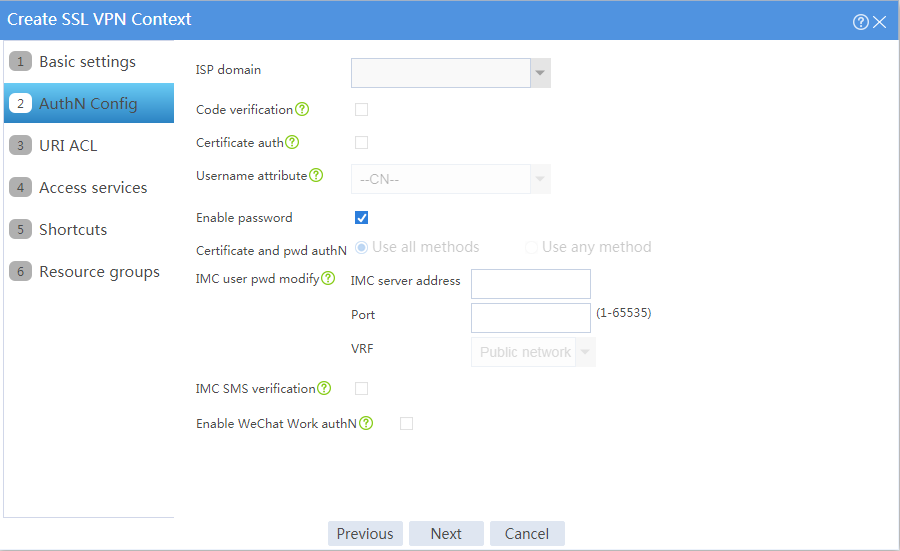Screen dimensions: 900x551
Task: Click the Previous button
Action: coord(365,534)
